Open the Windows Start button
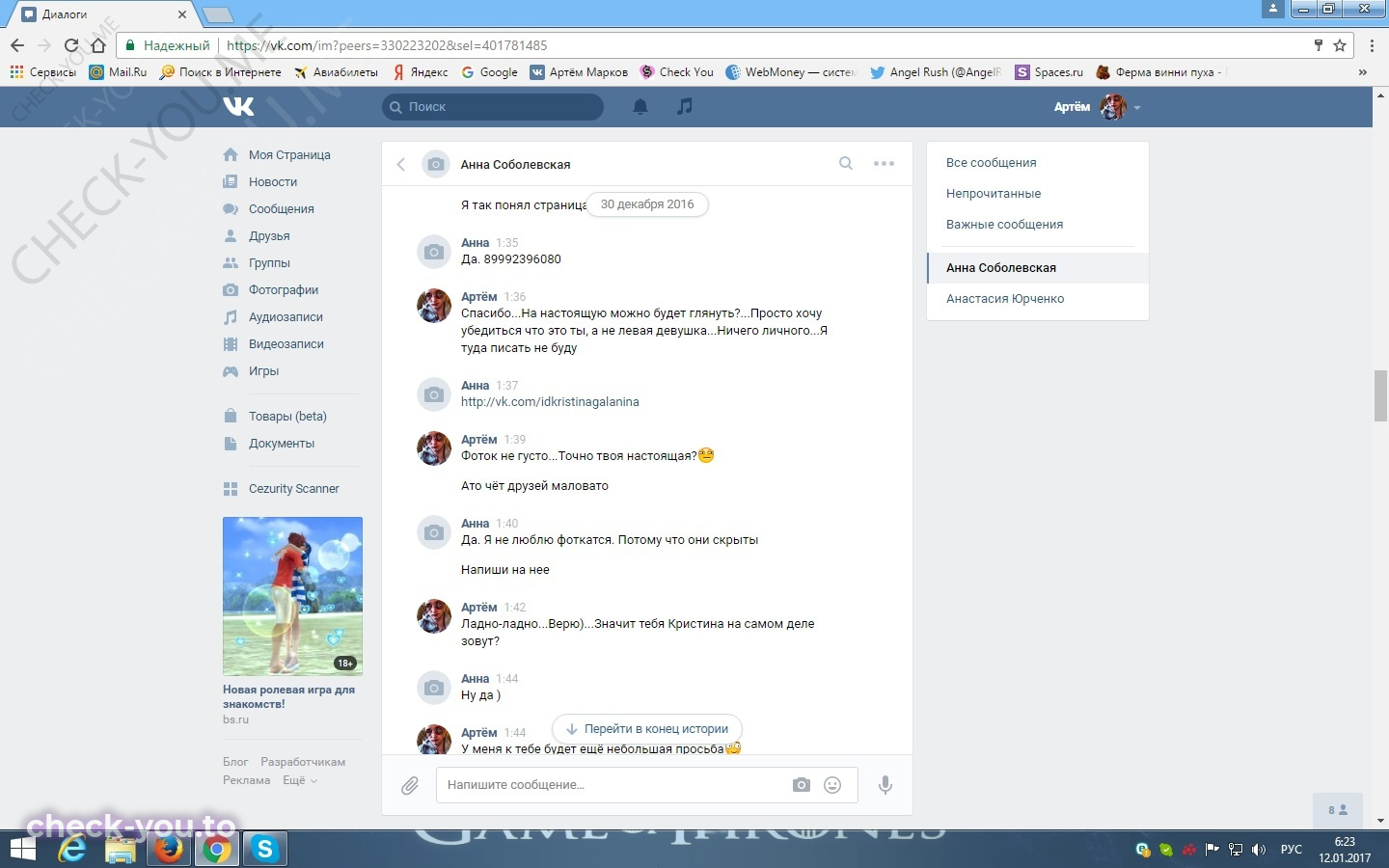This screenshot has width=1389, height=868. point(21,850)
